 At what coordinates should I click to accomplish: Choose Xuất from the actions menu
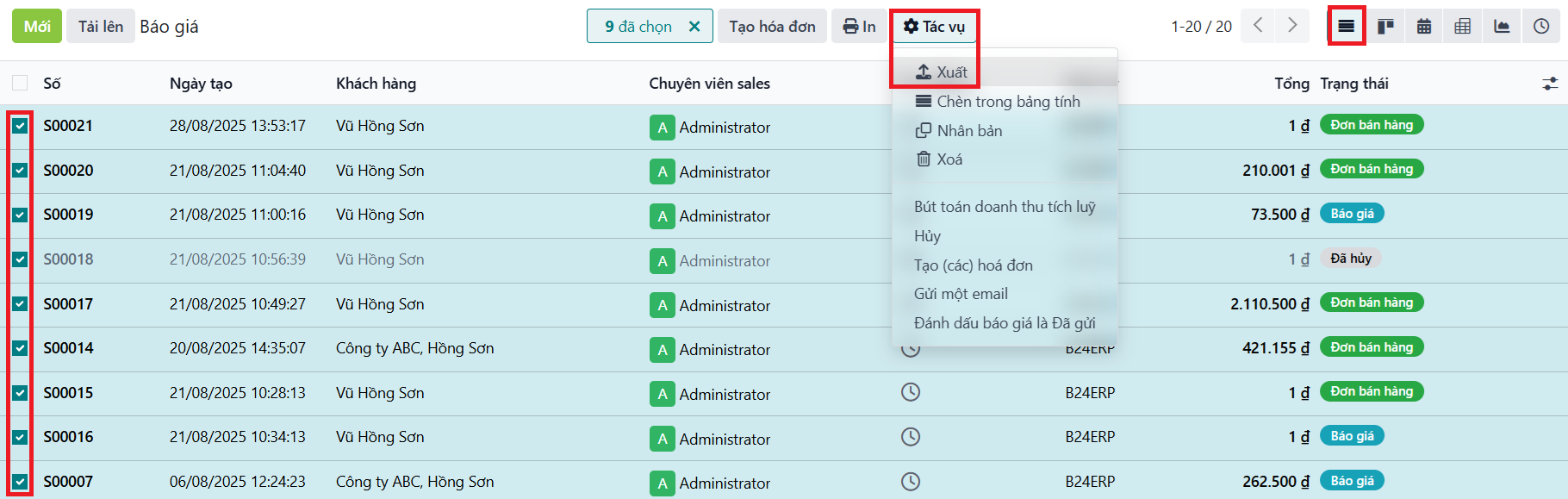point(942,72)
